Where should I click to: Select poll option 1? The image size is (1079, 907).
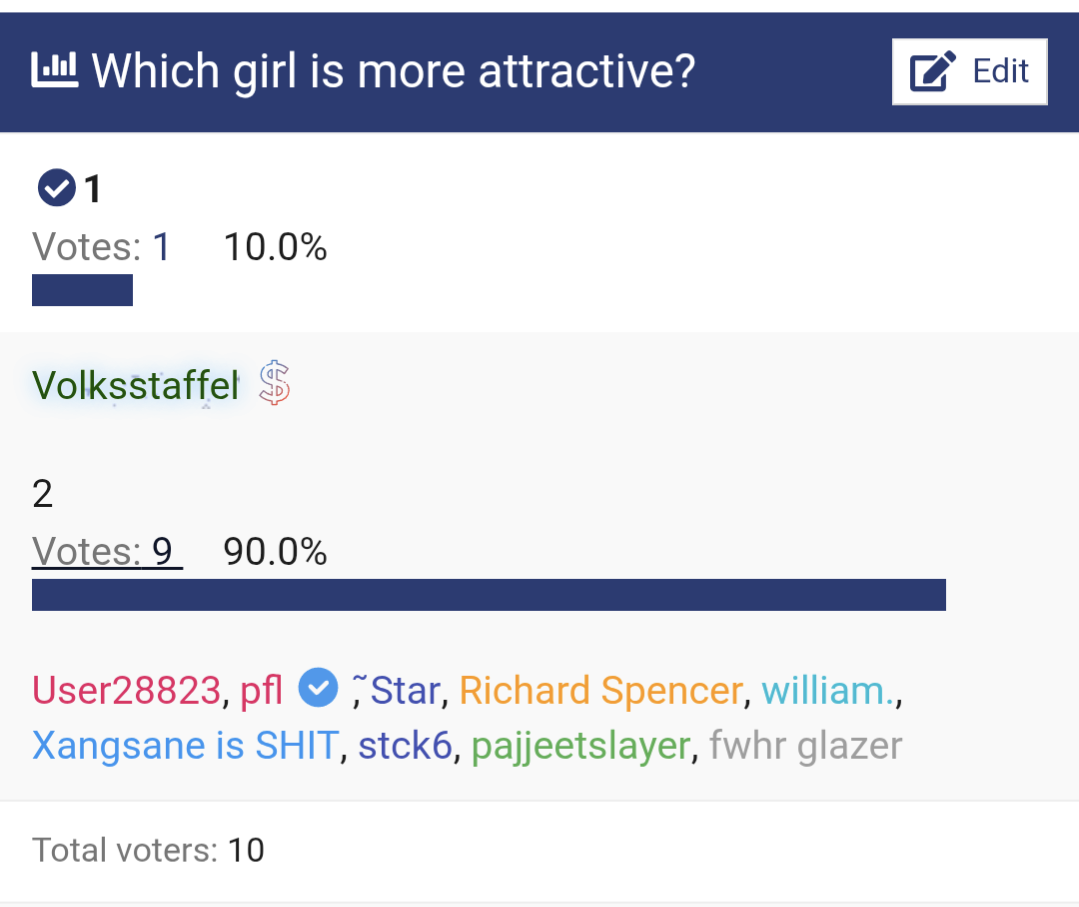93,189
